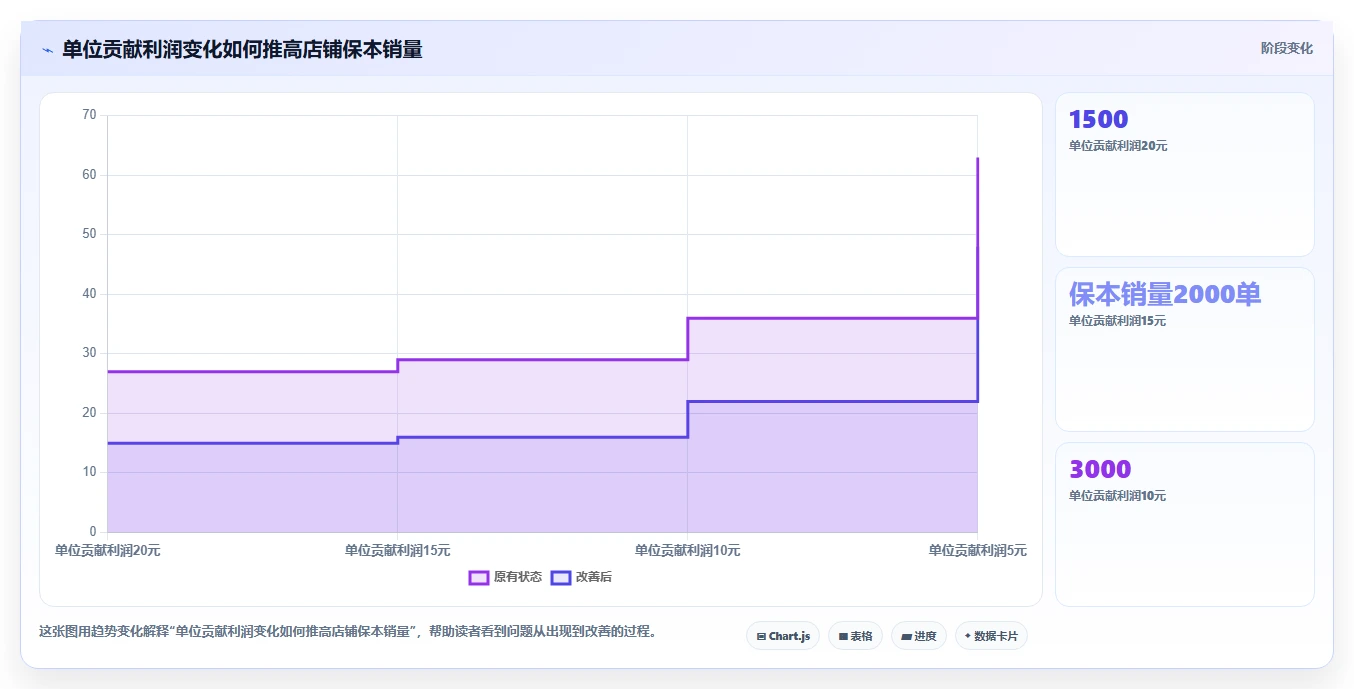
Task: Toggle the 改善后 legend entry
Action: 581,577
